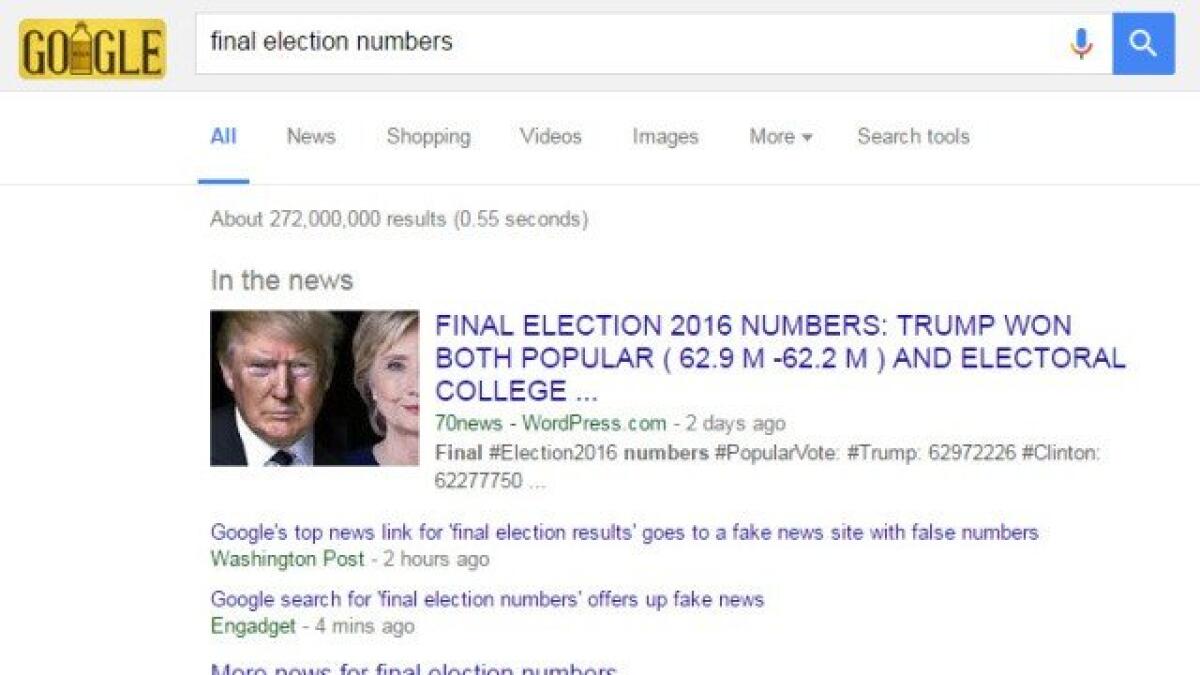
Task: Click the results count text
Action: pyautogui.click(x=400, y=218)
